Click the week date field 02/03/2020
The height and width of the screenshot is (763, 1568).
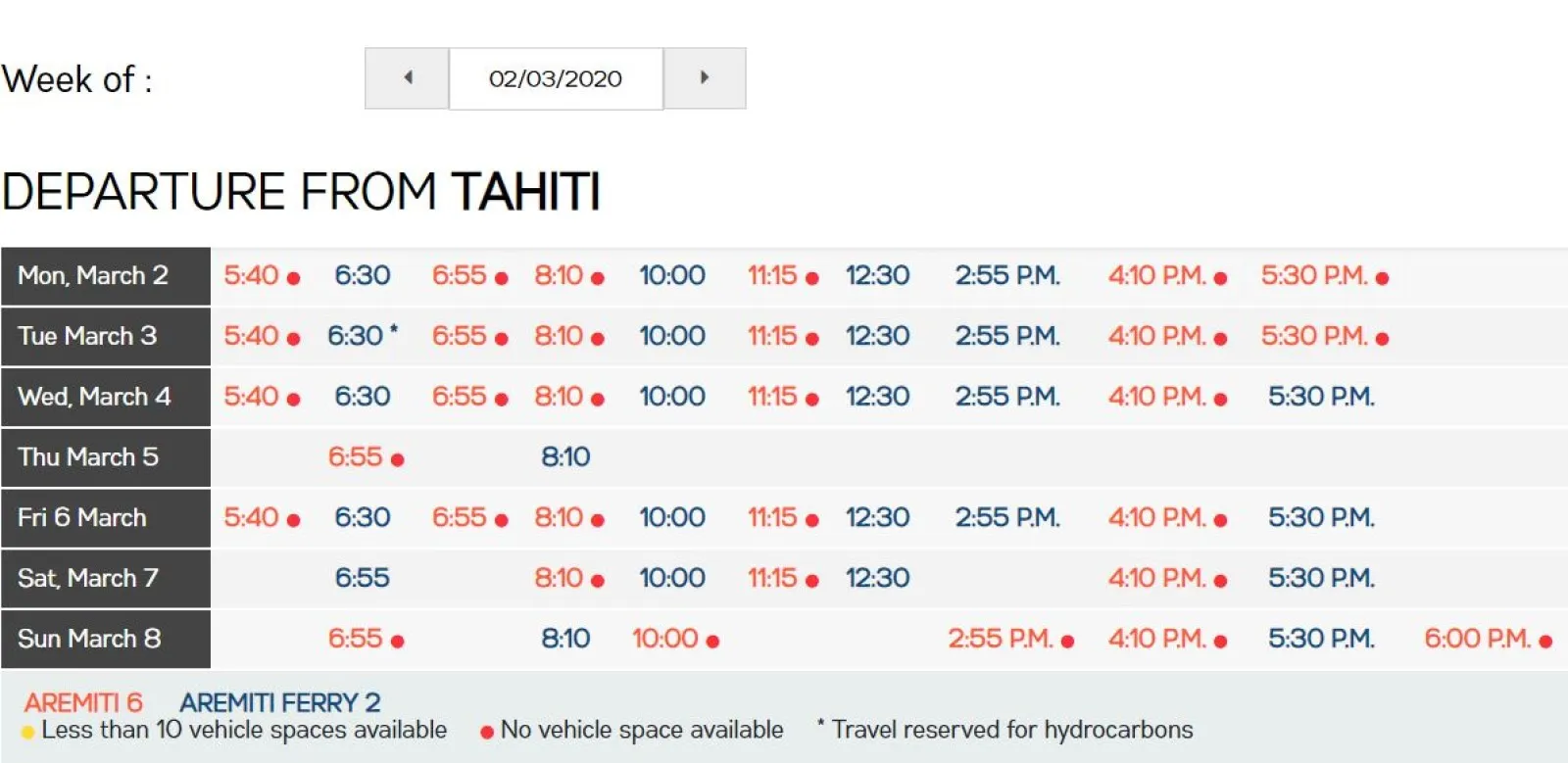(556, 78)
